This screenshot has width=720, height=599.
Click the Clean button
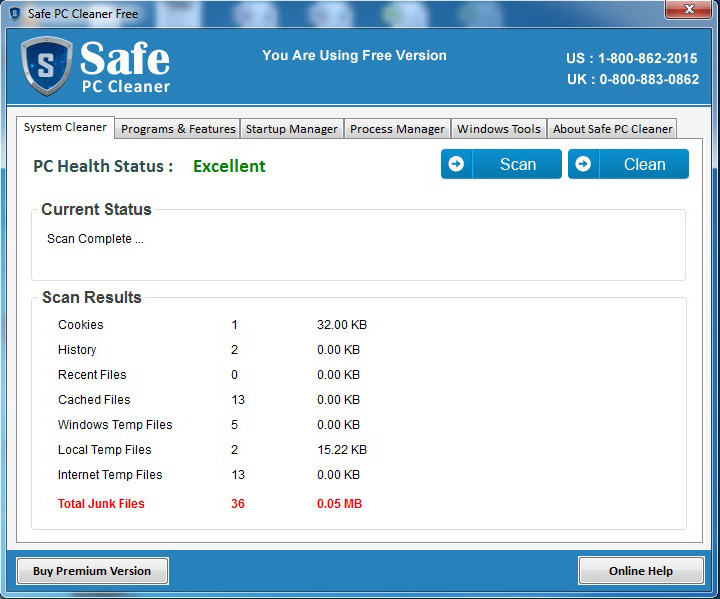pyautogui.click(x=628, y=164)
